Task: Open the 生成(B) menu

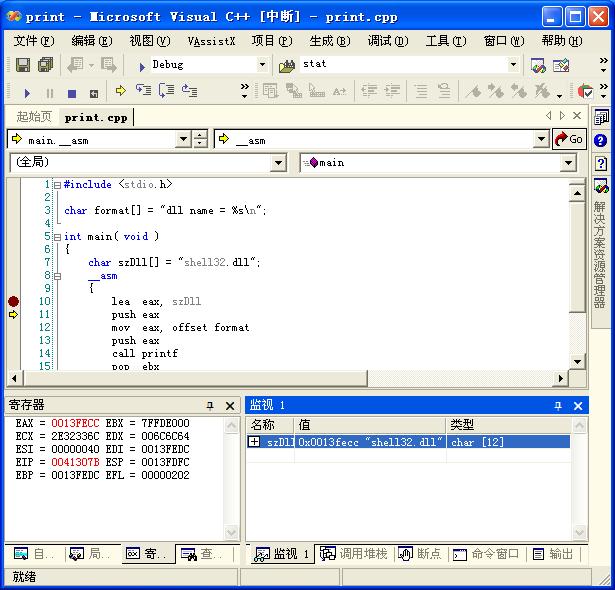Action: click(x=330, y=41)
